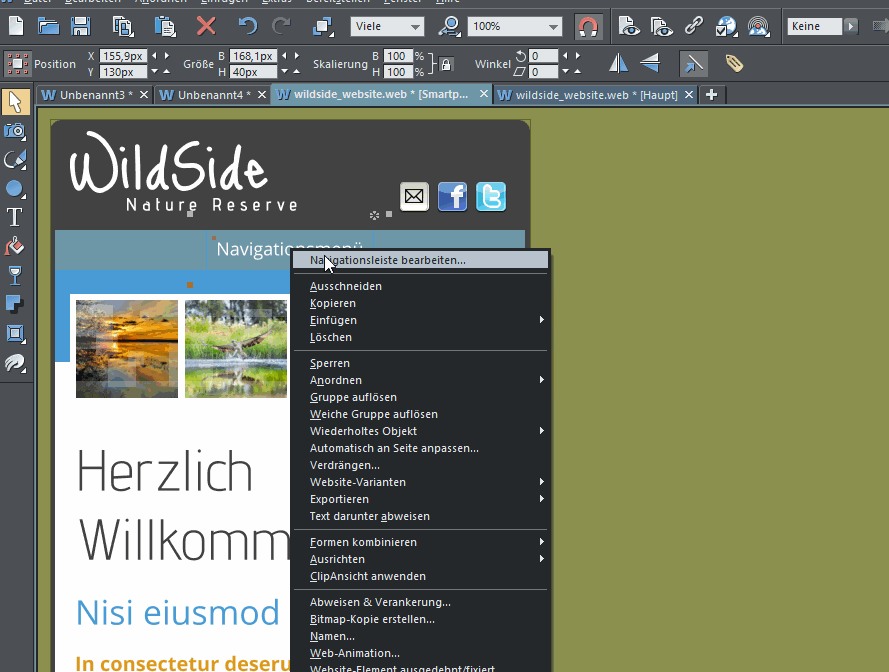Select the Text tool

coord(15,218)
